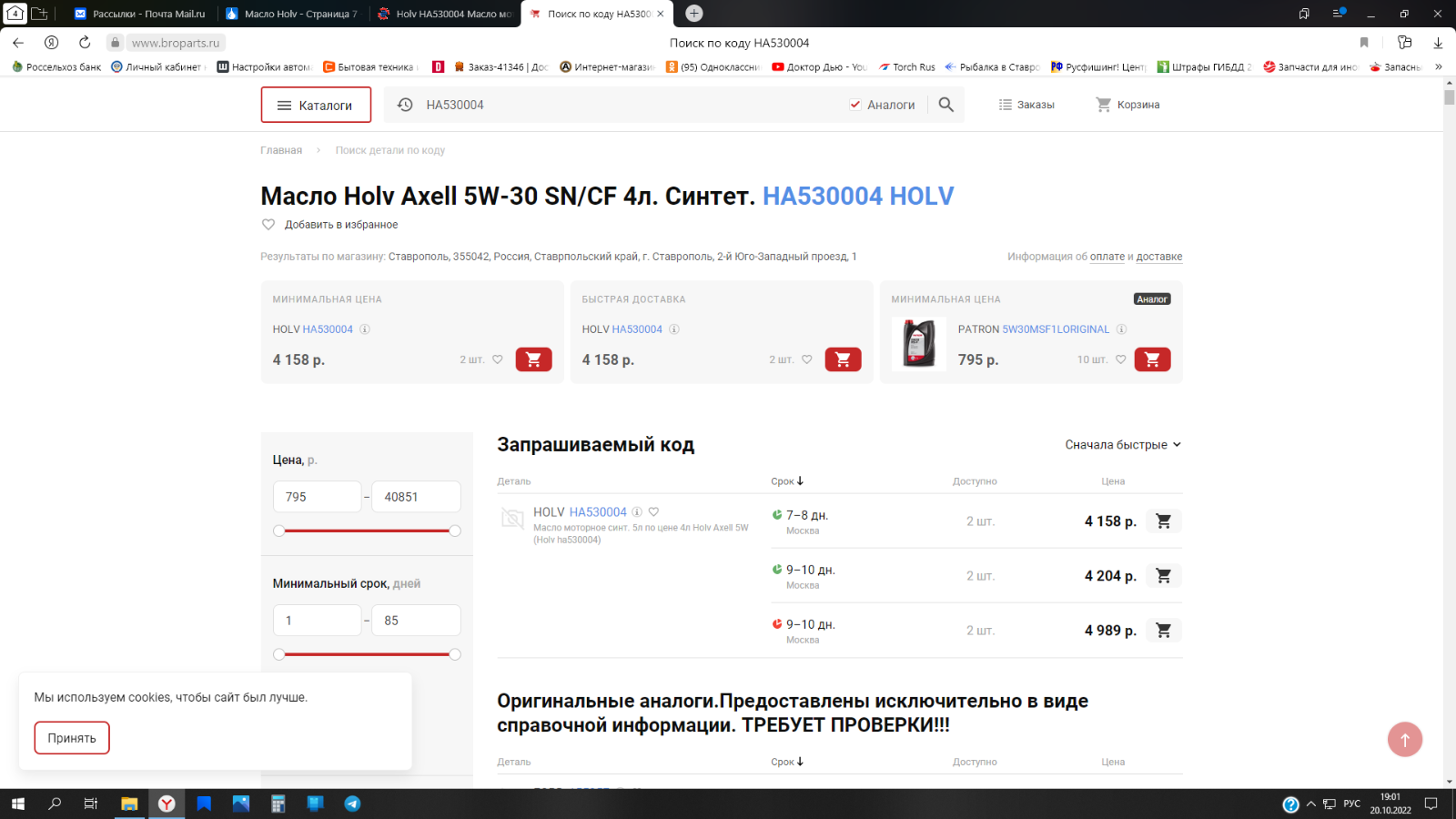This screenshot has width=1456, height=819.
Task: Accept cookies with Принять button
Action: (x=72, y=738)
